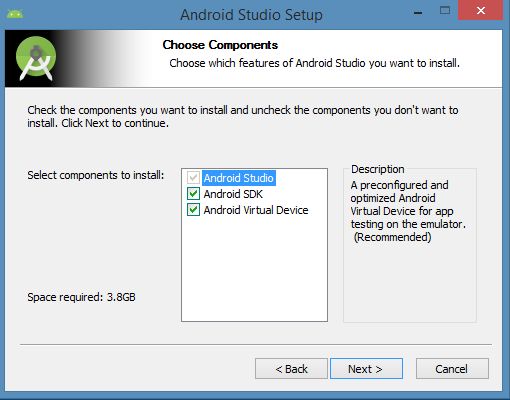Click the Description group box text
The width and height of the screenshot is (510, 400).
[x=408, y=211]
